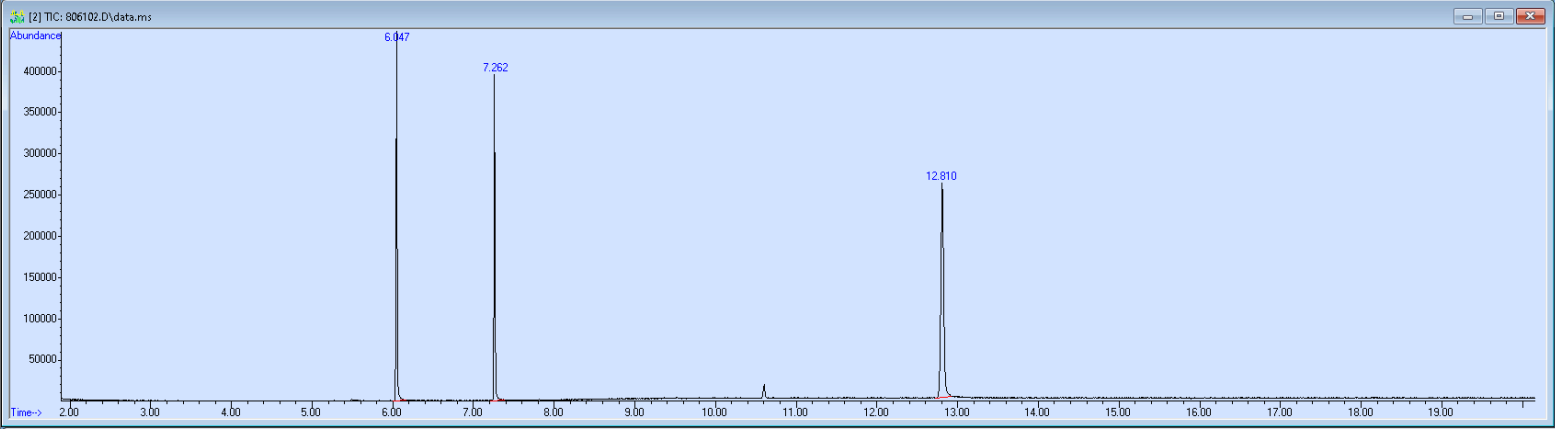Click the 12.00 time axis label
This screenshot has height=429, width=1555.
pyautogui.click(x=876, y=412)
